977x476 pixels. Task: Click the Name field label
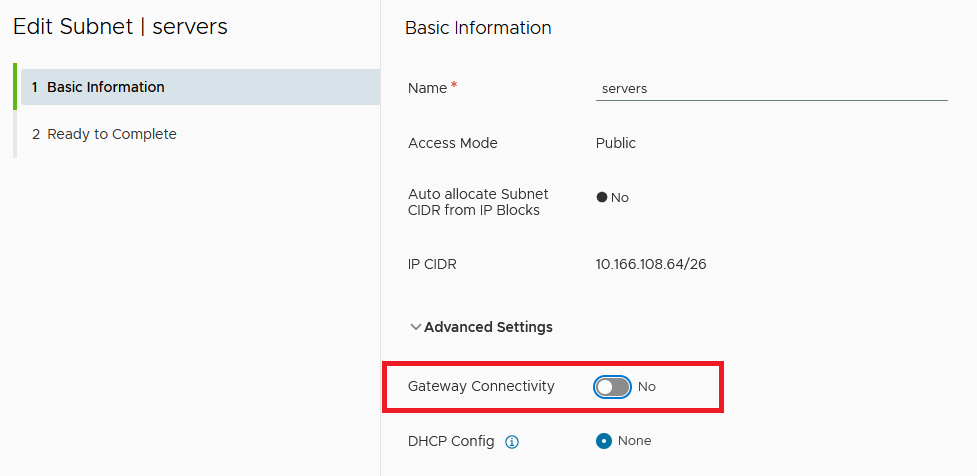coord(427,88)
